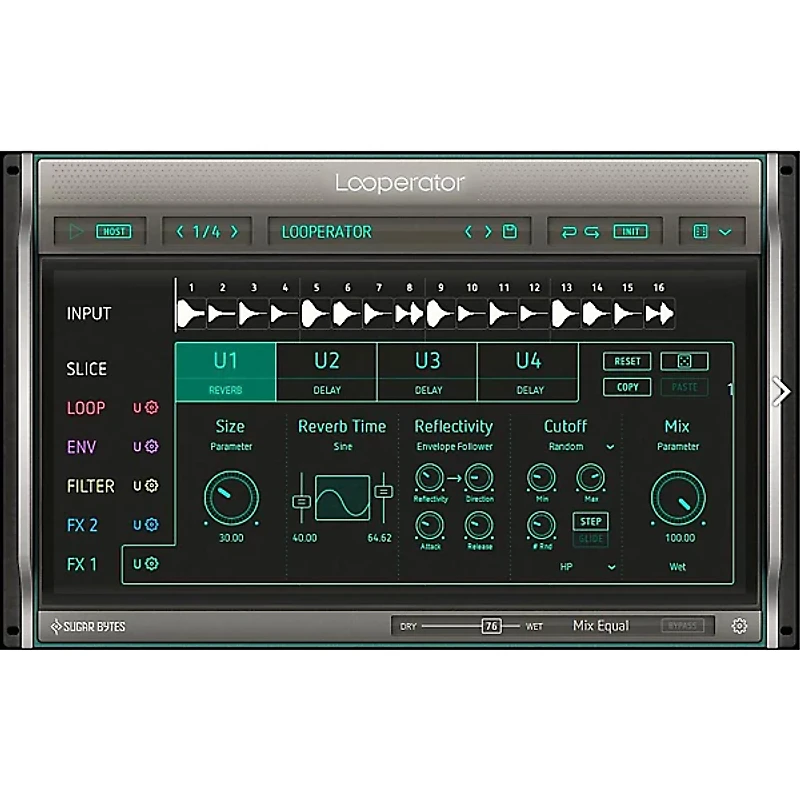
Task: Toggle HOST sync mode
Action: click(112, 230)
